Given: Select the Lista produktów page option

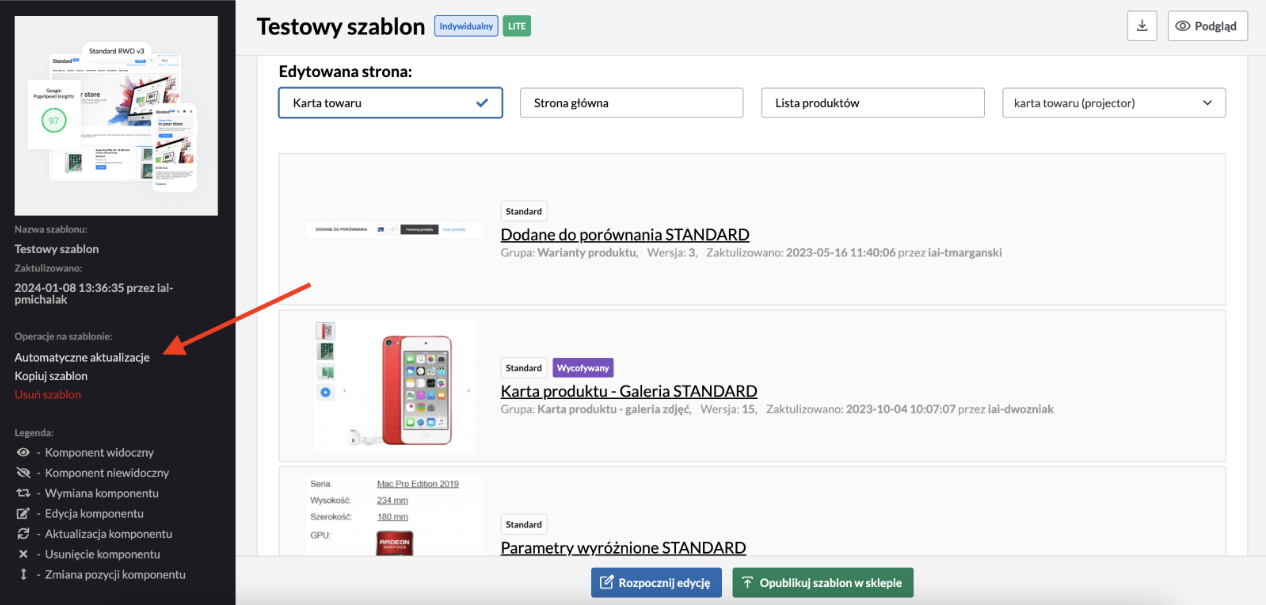Looking at the screenshot, I should coord(872,103).
